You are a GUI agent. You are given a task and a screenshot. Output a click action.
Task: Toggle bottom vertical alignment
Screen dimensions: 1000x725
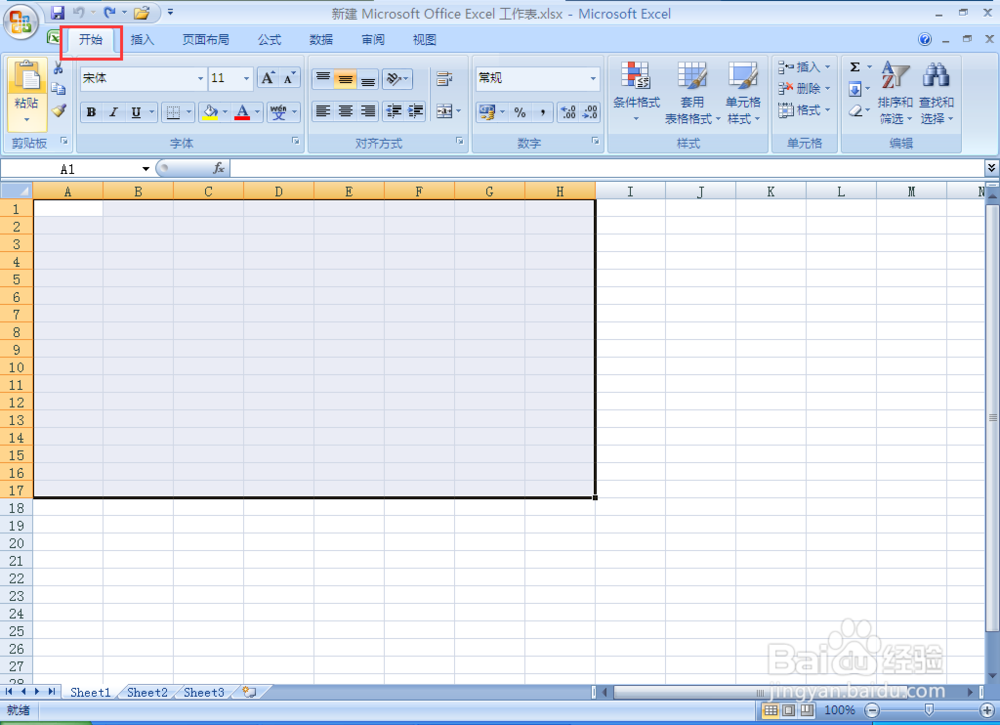[x=367, y=79]
